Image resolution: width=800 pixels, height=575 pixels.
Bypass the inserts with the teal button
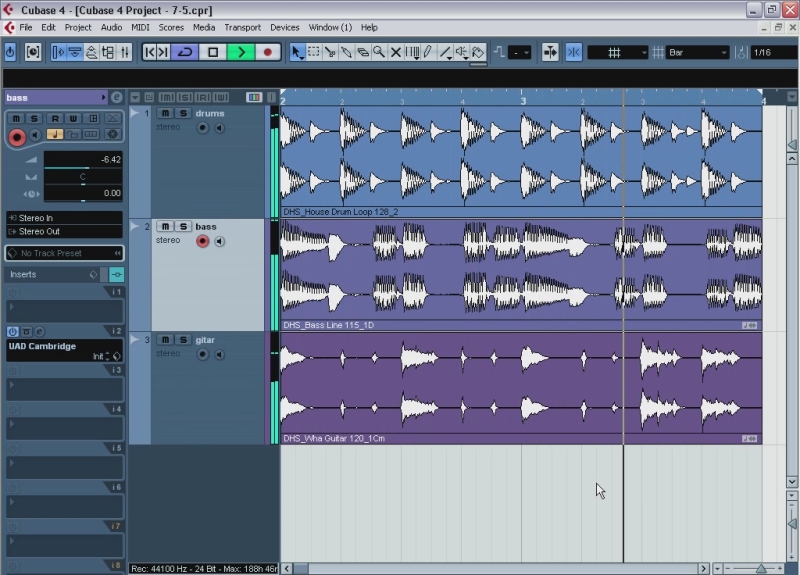[117, 274]
